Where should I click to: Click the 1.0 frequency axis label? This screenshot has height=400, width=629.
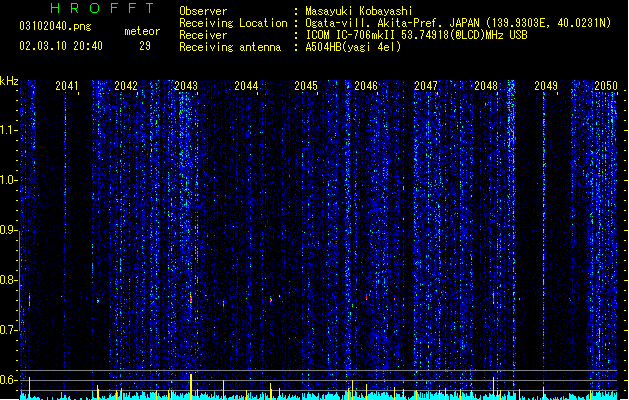pos(9,180)
